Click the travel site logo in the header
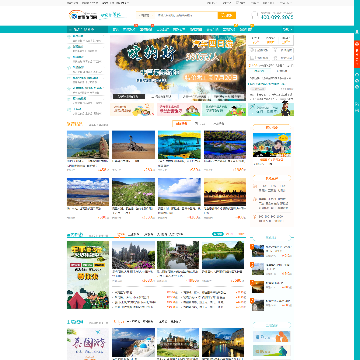Viewport: 360px width, 360px height. (x=83, y=15)
